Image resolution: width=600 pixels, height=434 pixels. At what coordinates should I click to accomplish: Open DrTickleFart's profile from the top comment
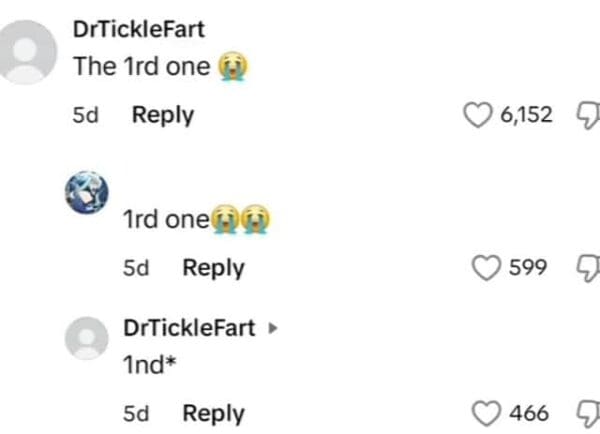point(139,29)
